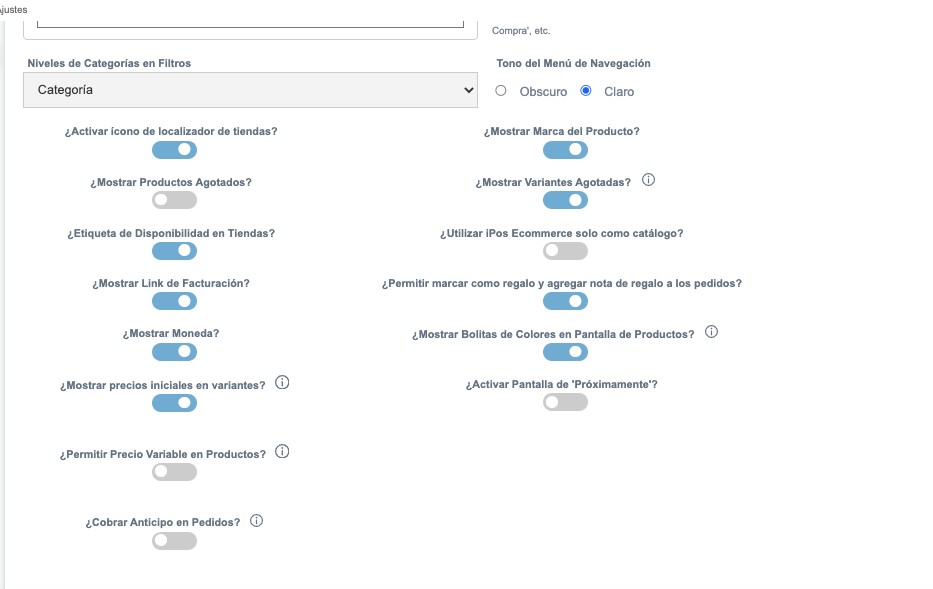Disable the Mostrar Moneda toggle
This screenshot has height=589, width=933.
[174, 352]
